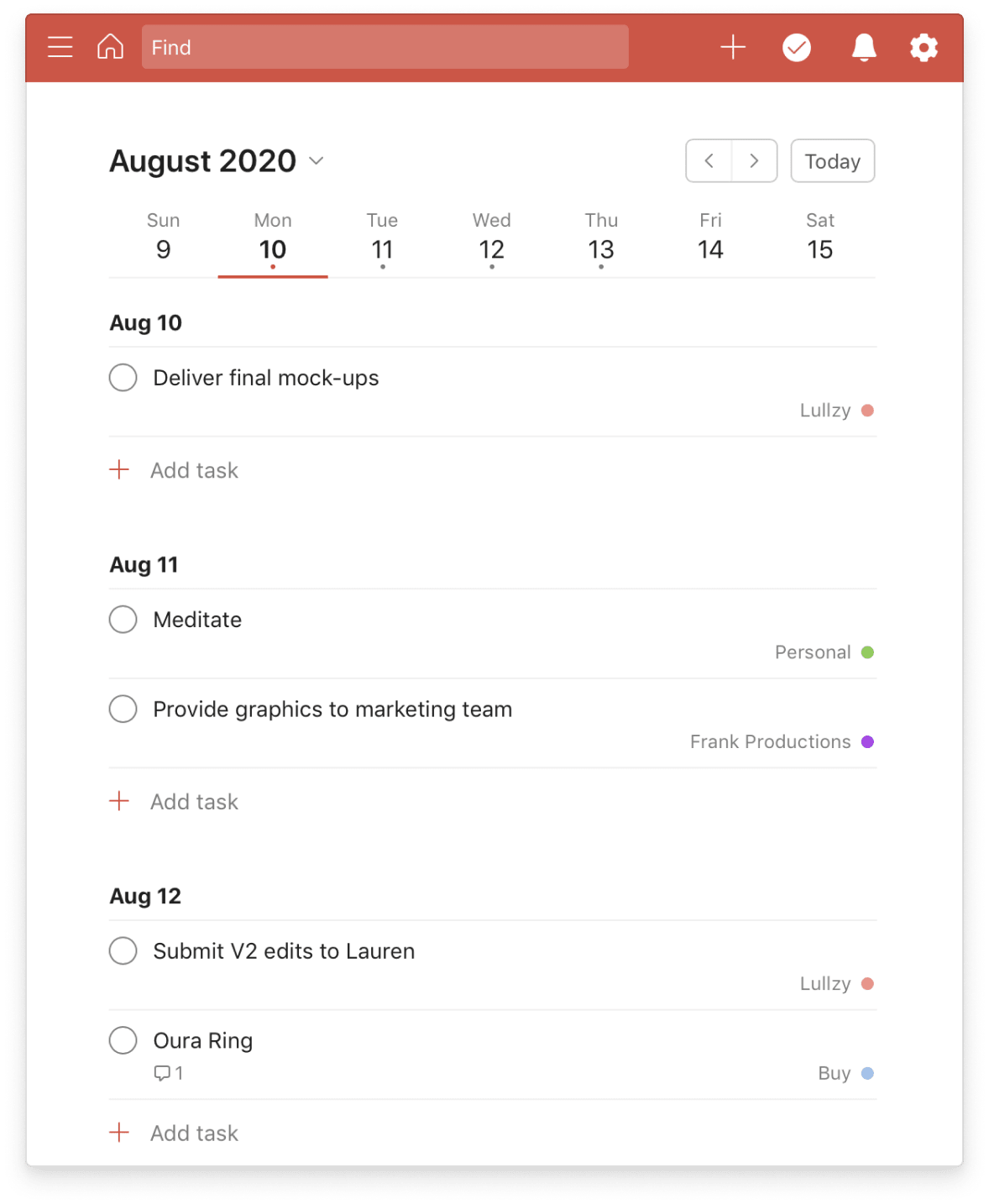Image resolution: width=989 pixels, height=1204 pixels.
Task: Open completed tasks via checkmark icon
Action: point(797,47)
